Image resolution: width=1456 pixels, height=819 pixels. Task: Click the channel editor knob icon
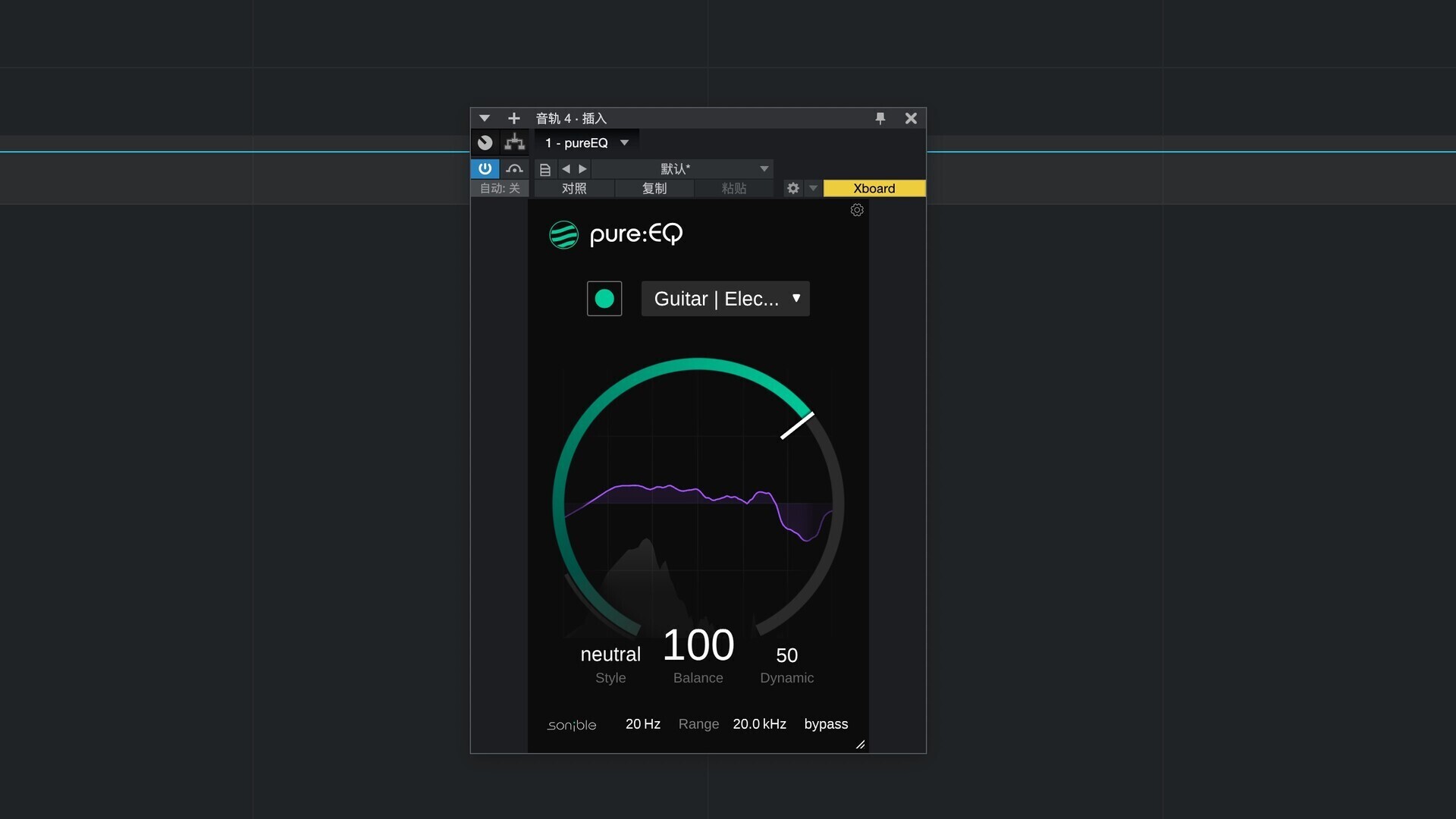(x=485, y=143)
